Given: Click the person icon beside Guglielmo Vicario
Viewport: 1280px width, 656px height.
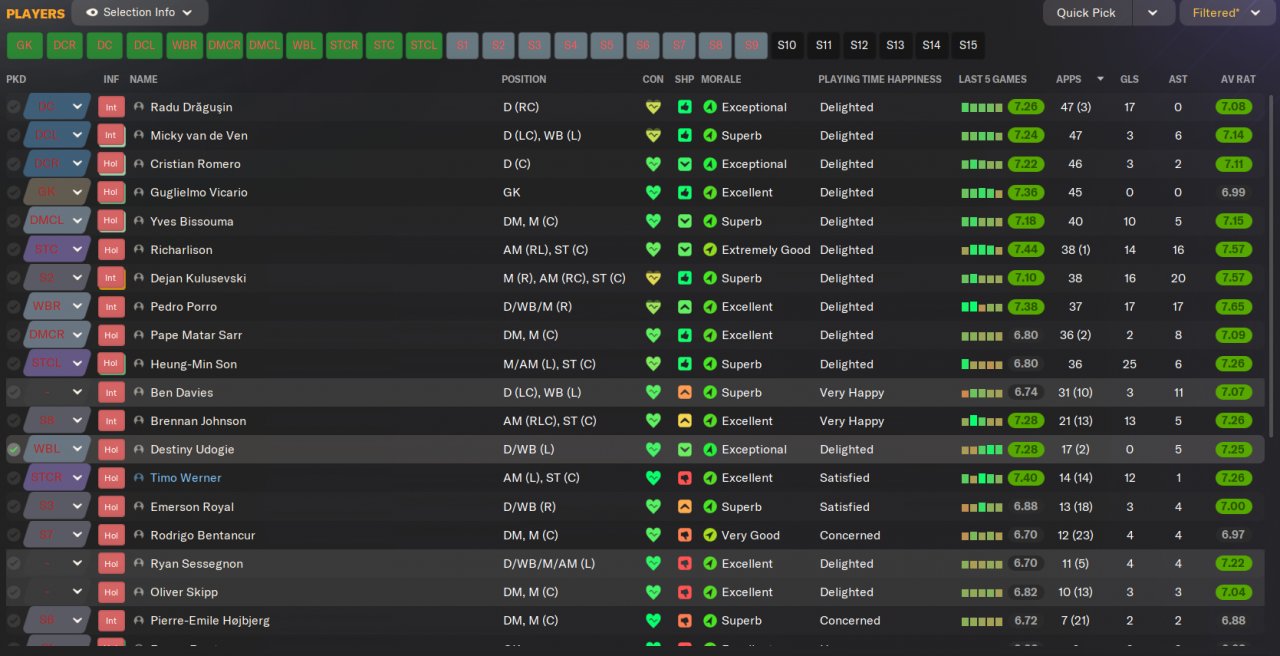Looking at the screenshot, I should 139,193.
